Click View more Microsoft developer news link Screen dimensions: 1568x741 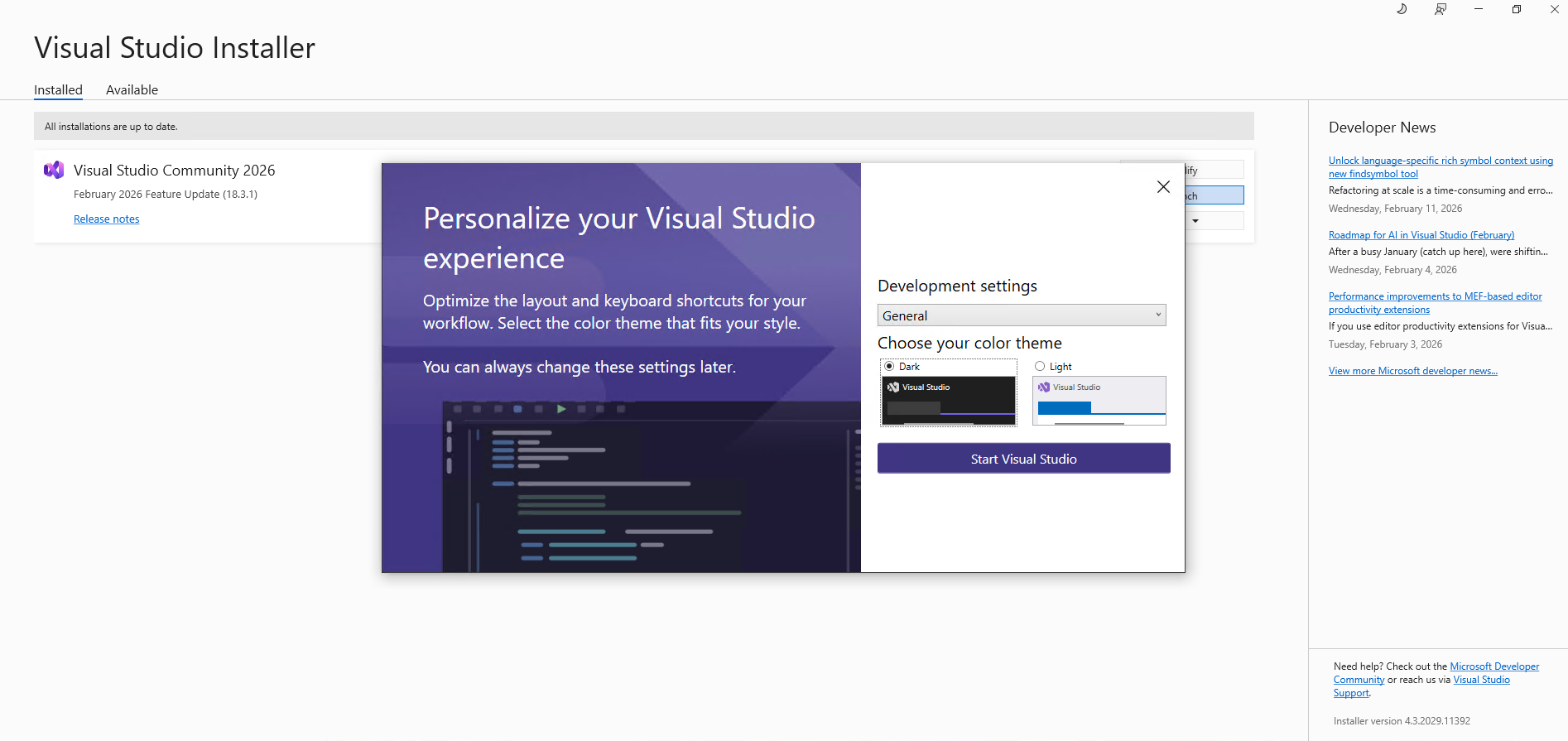pos(1413,371)
